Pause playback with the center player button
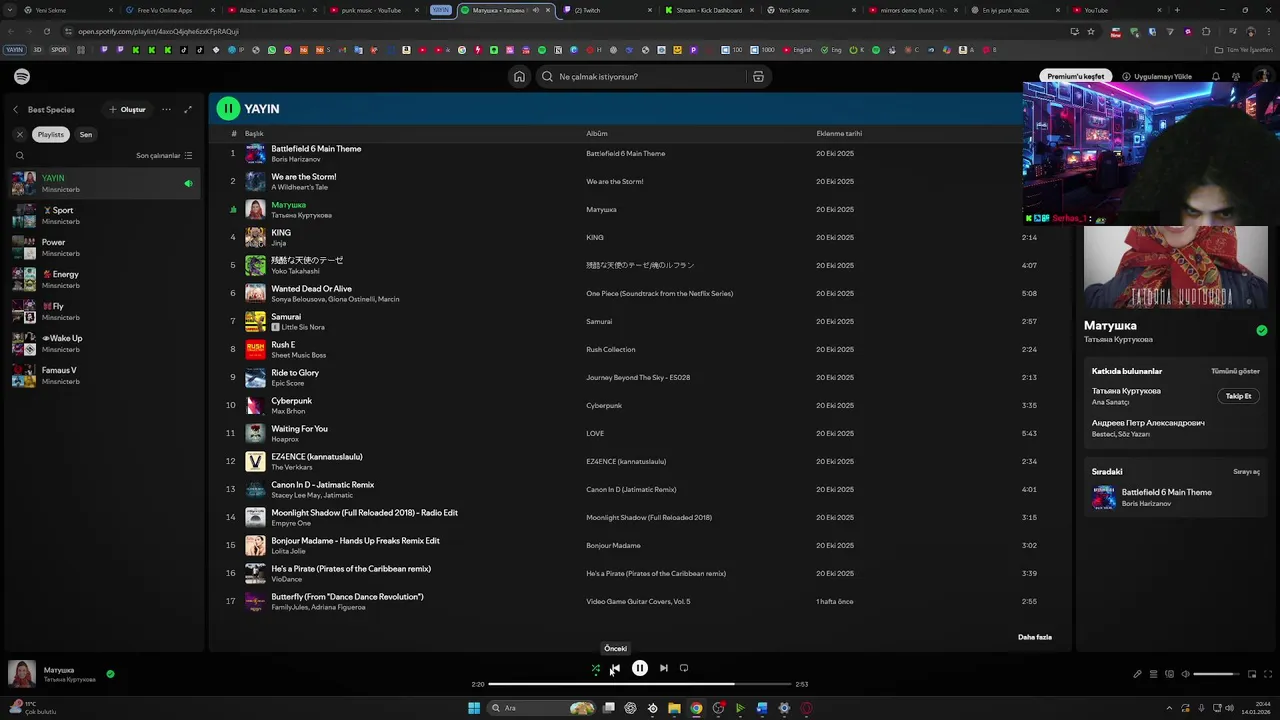The height and width of the screenshot is (720, 1280). point(640,668)
